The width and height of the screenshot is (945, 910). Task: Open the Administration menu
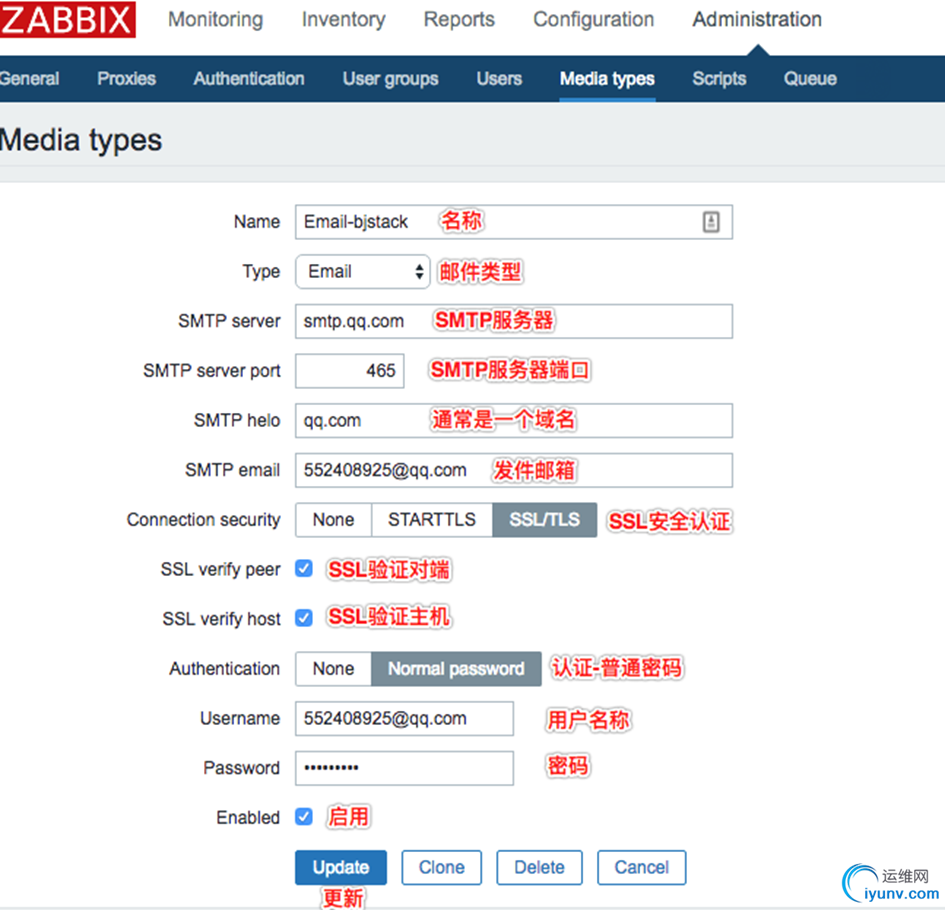[x=757, y=19]
